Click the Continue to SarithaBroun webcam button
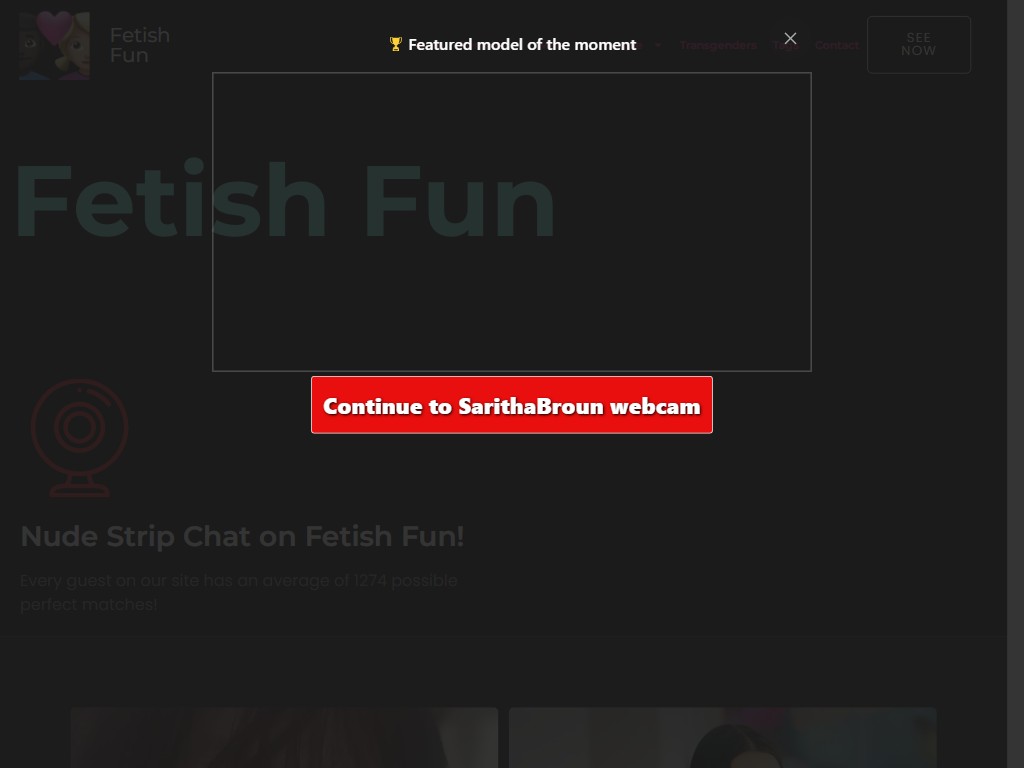This screenshot has height=768, width=1024. click(511, 405)
